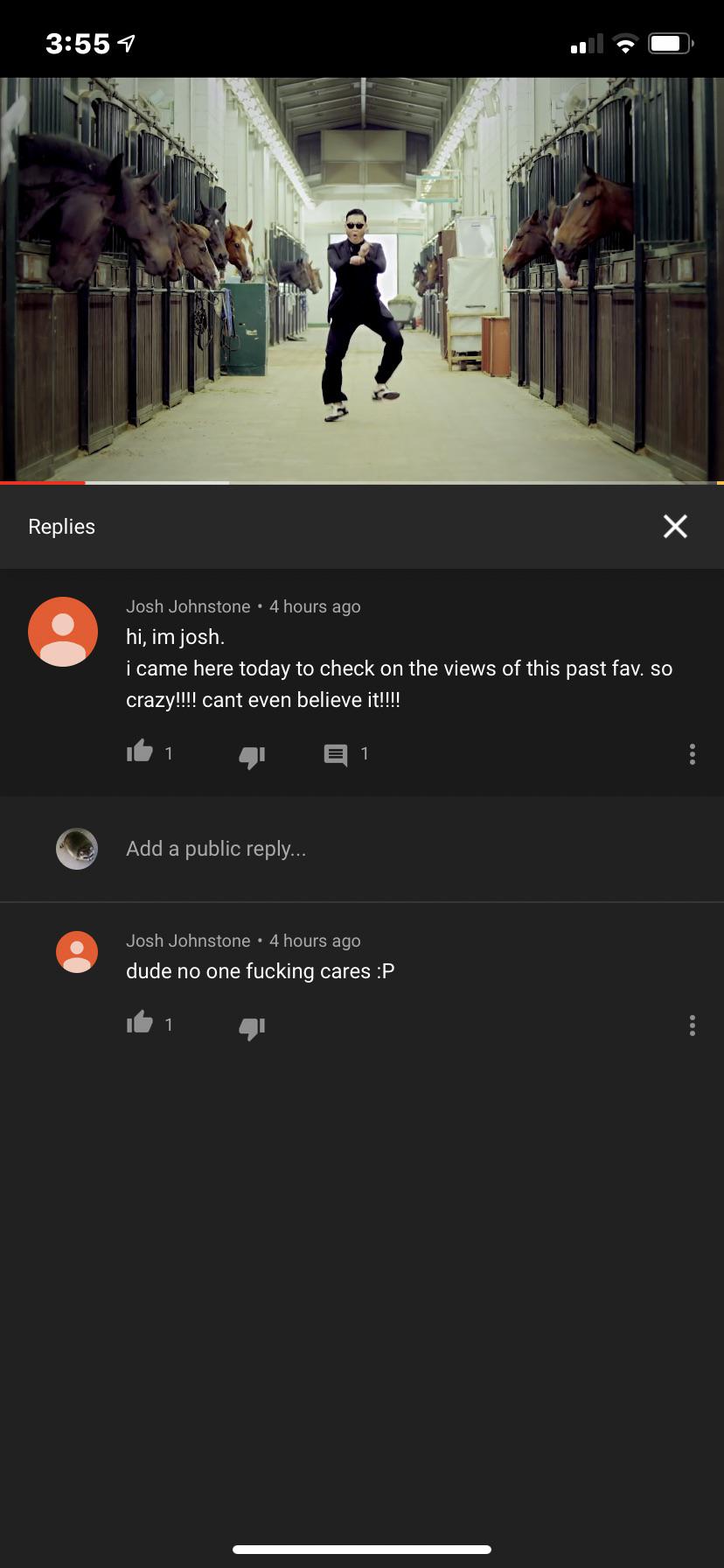Like the original Josh Johnstone comment
The height and width of the screenshot is (1568, 724).
click(x=140, y=752)
